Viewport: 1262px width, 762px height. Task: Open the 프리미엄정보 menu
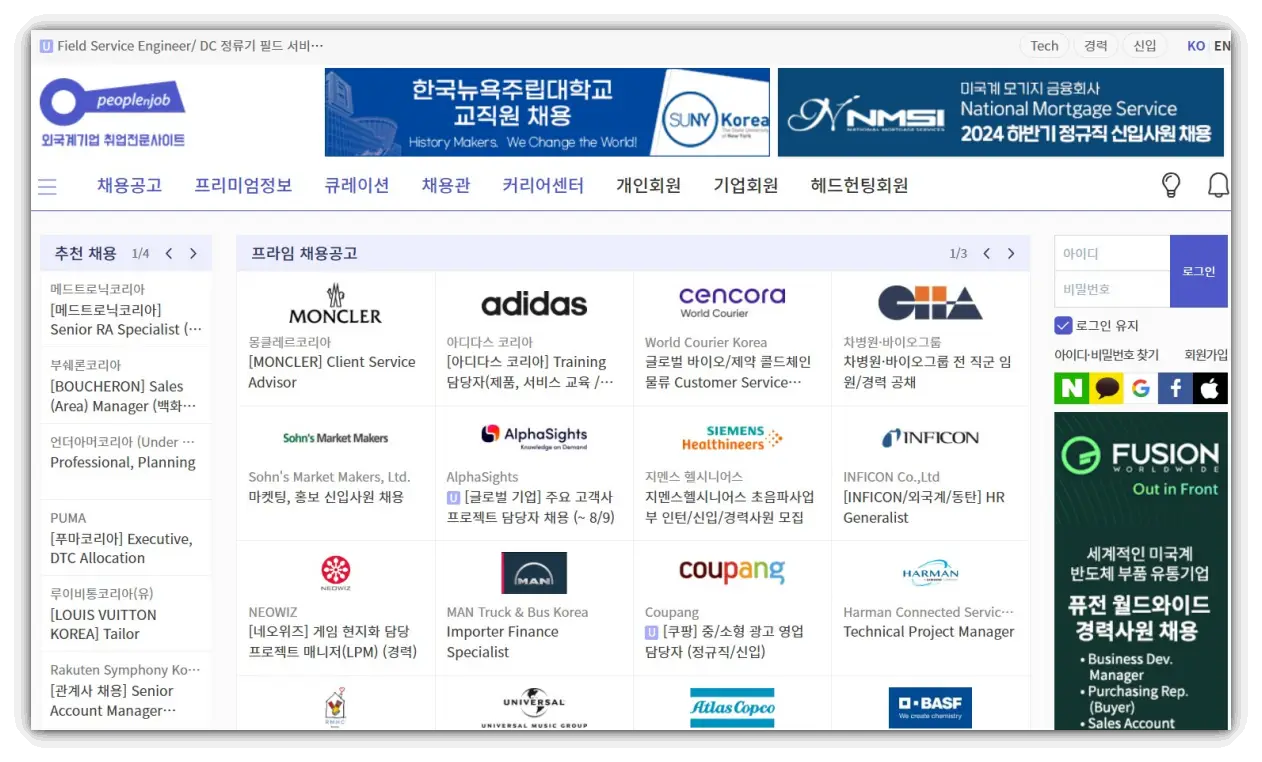pos(243,185)
